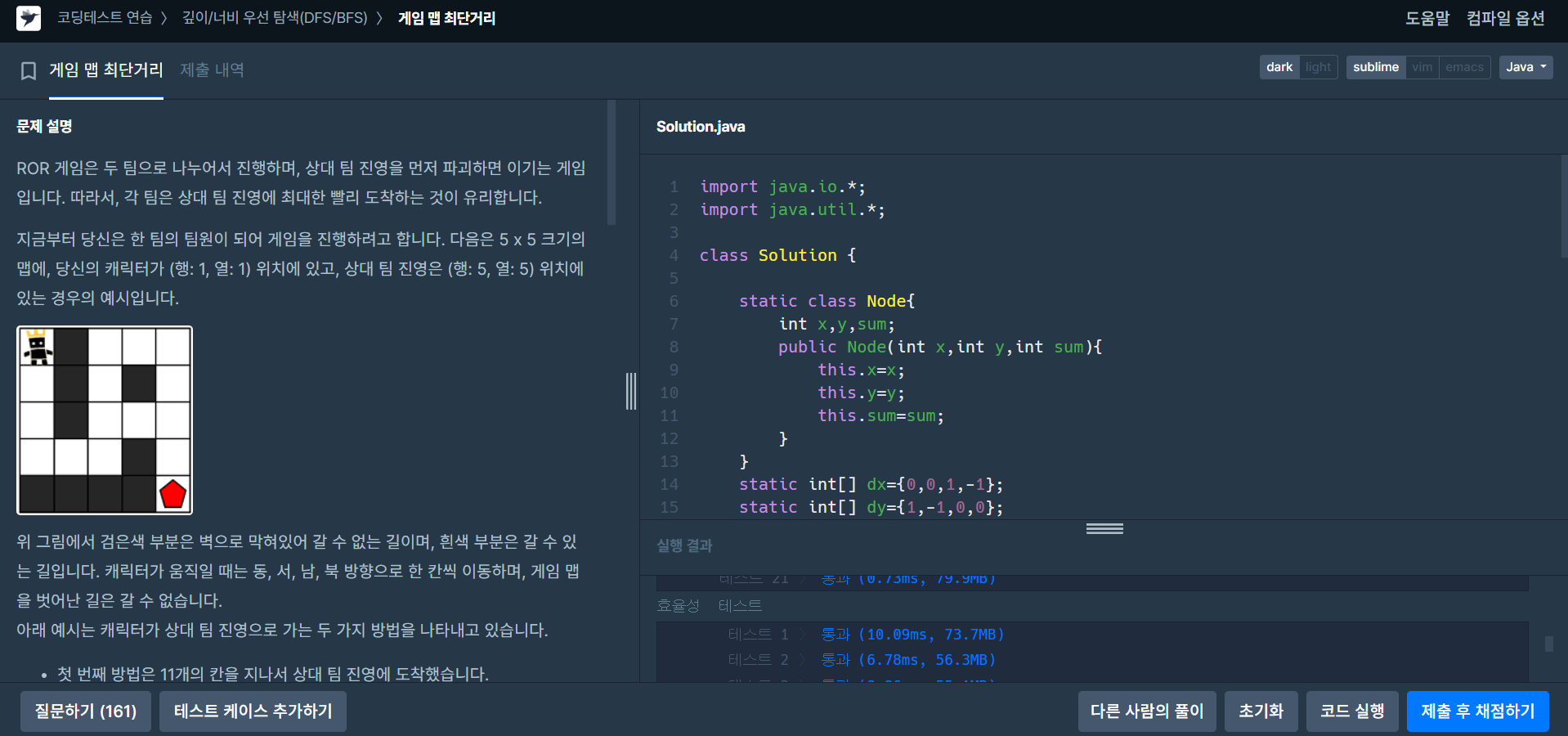
Task: Click the vertical panel splitter handle
Action: (631, 391)
